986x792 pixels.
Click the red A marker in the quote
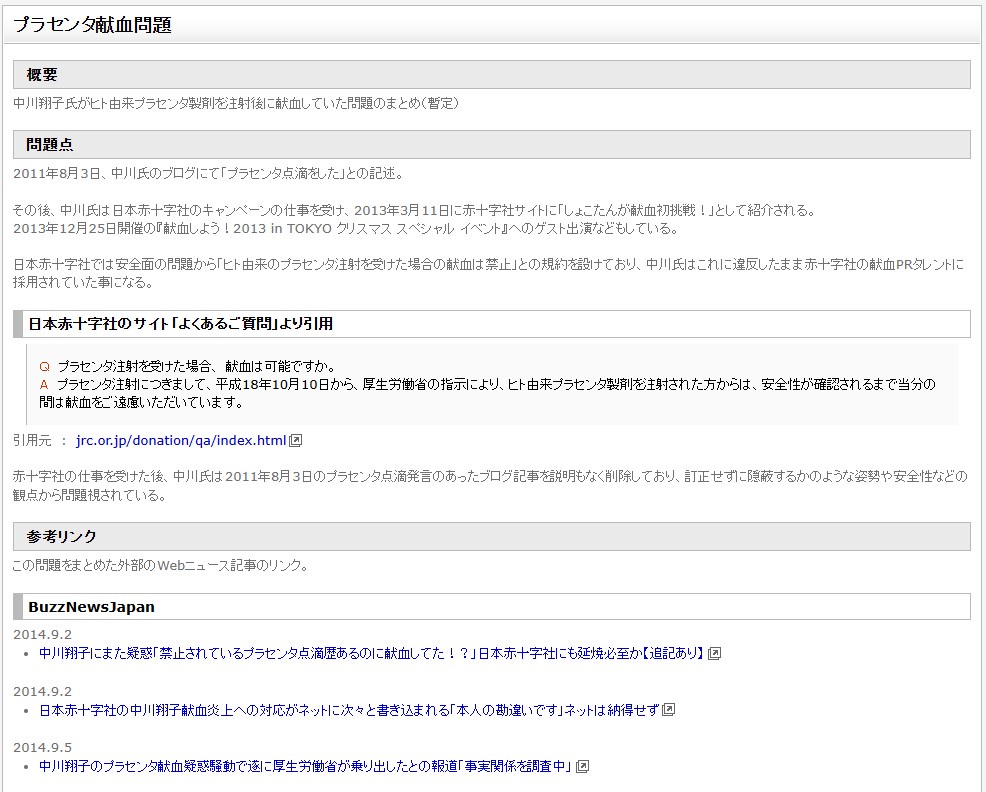[44, 384]
